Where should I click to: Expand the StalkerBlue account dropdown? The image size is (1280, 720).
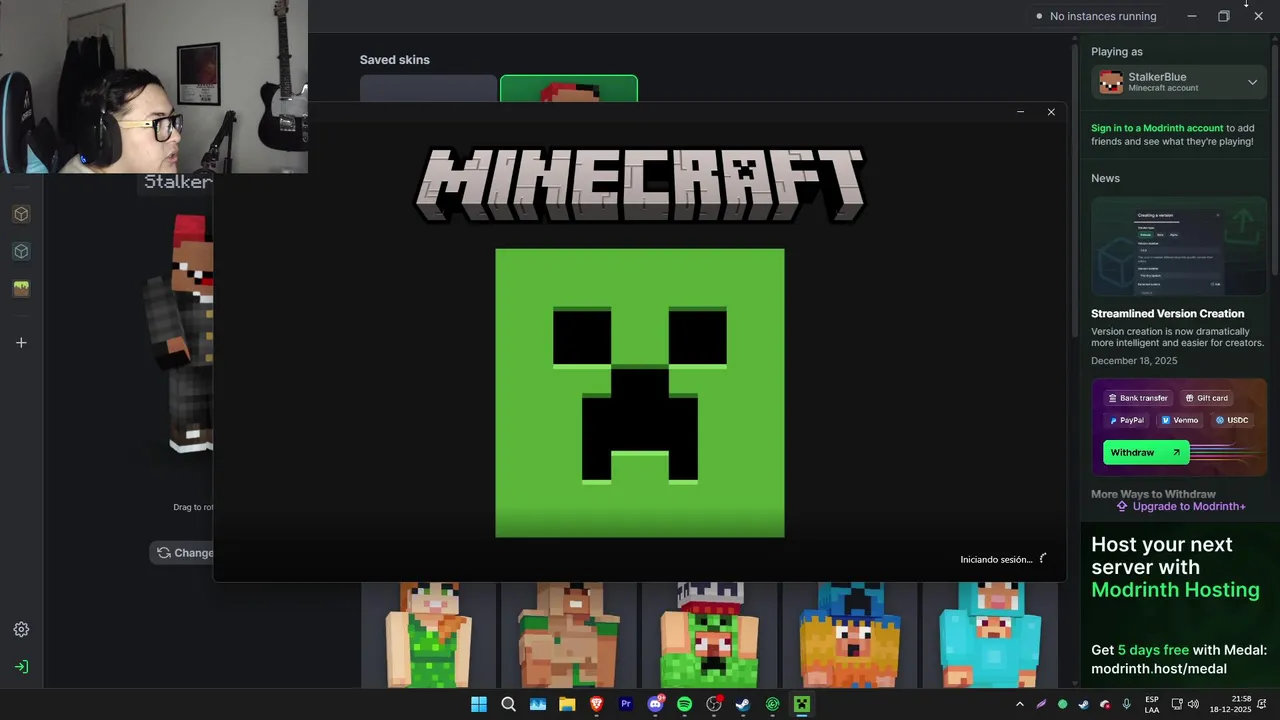(x=1252, y=82)
